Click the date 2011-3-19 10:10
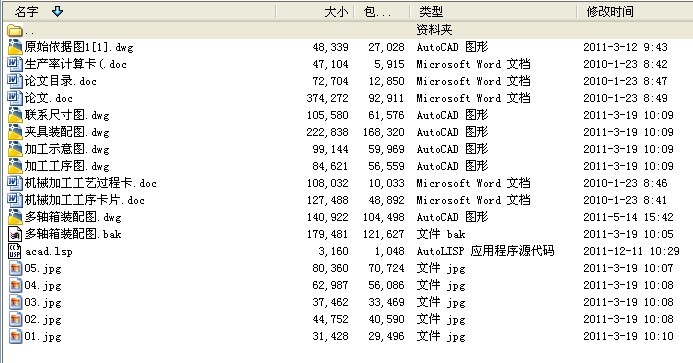The height and width of the screenshot is (363, 693). pos(628,336)
